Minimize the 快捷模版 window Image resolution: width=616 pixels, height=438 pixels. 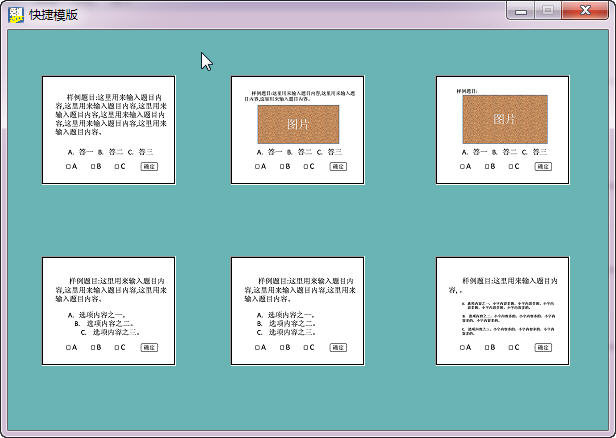pyautogui.click(x=520, y=10)
